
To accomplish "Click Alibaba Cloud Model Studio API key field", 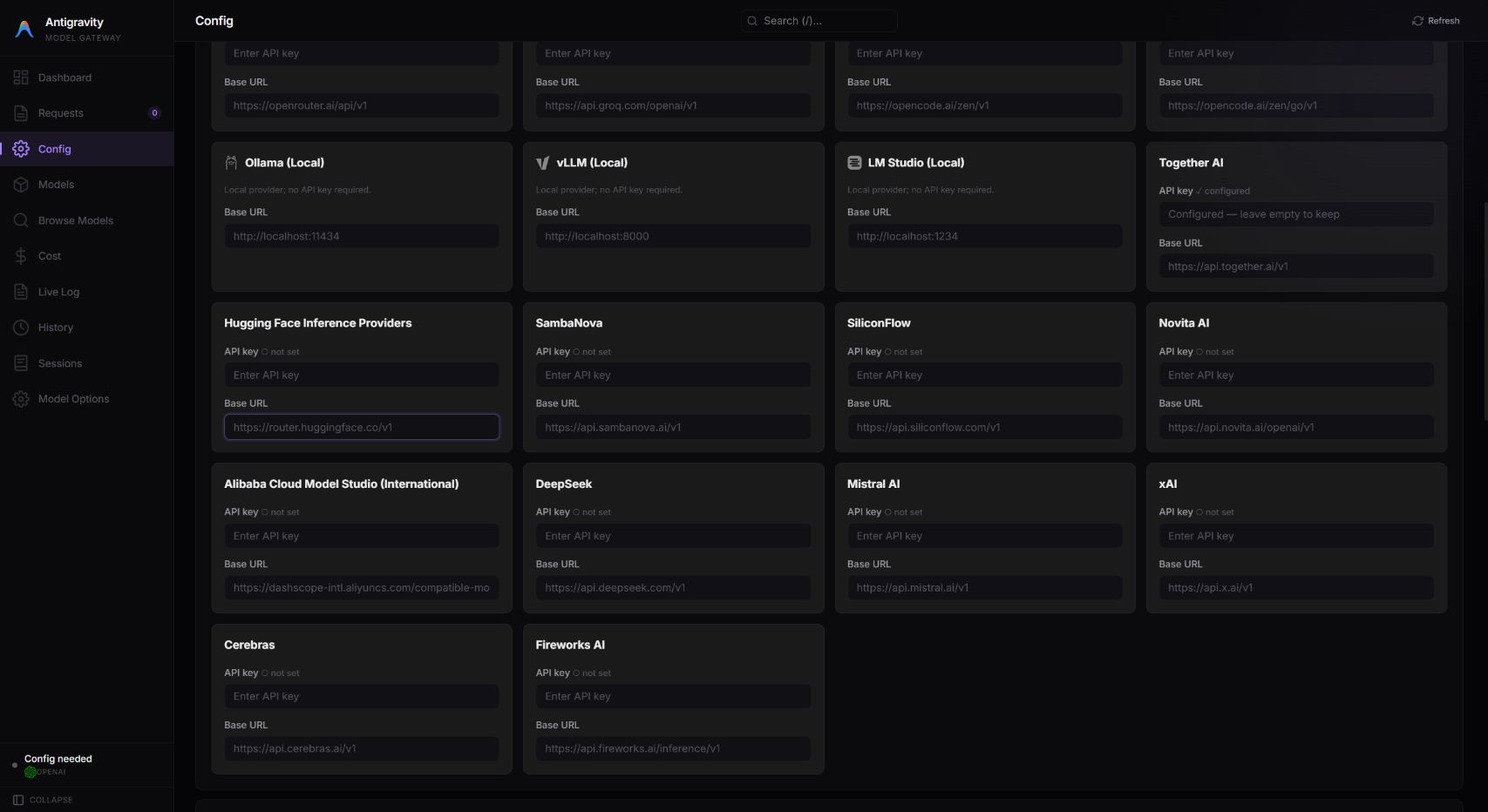I will pyautogui.click(x=362, y=536).
